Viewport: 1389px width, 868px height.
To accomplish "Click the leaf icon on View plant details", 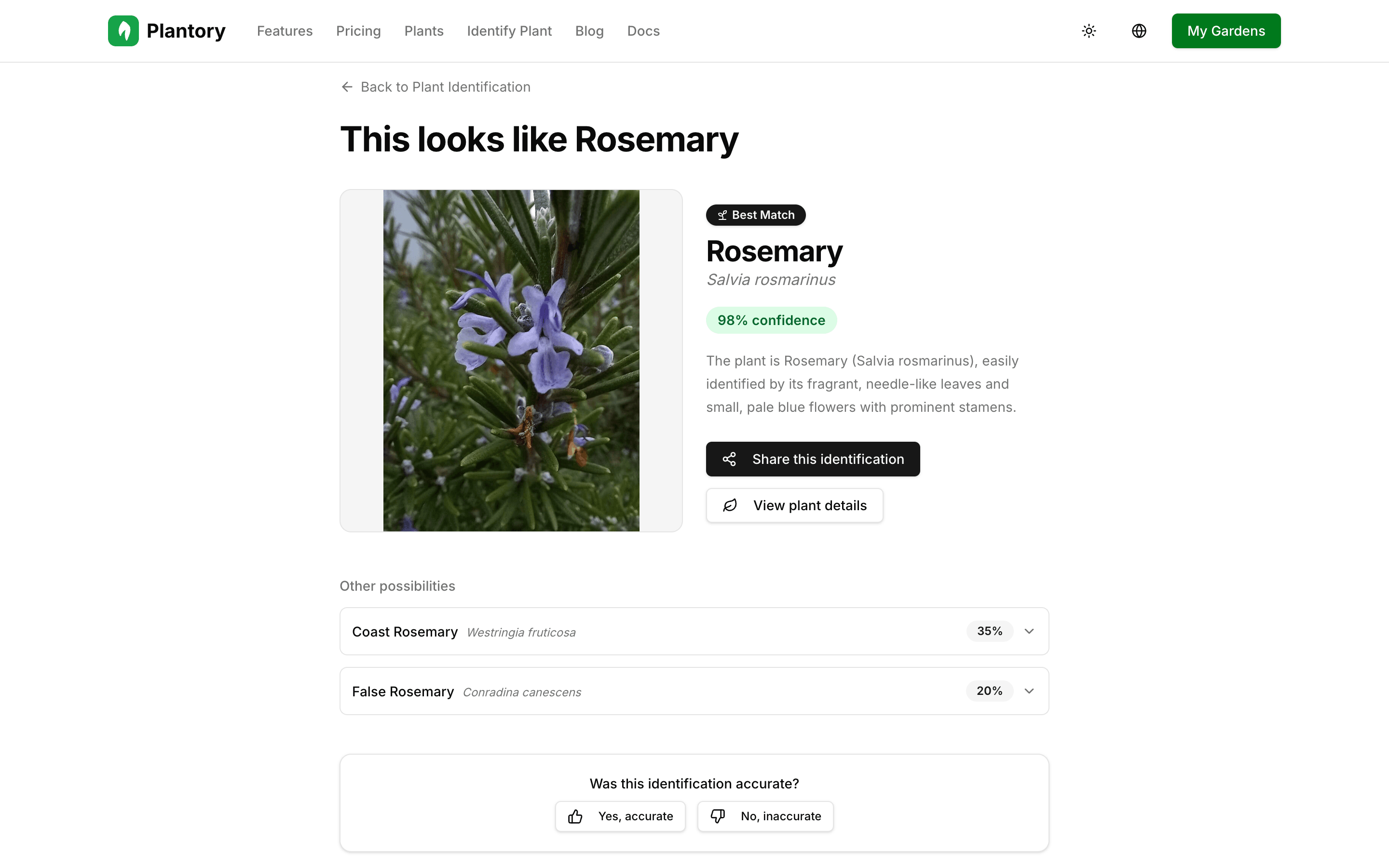I will tap(730, 505).
